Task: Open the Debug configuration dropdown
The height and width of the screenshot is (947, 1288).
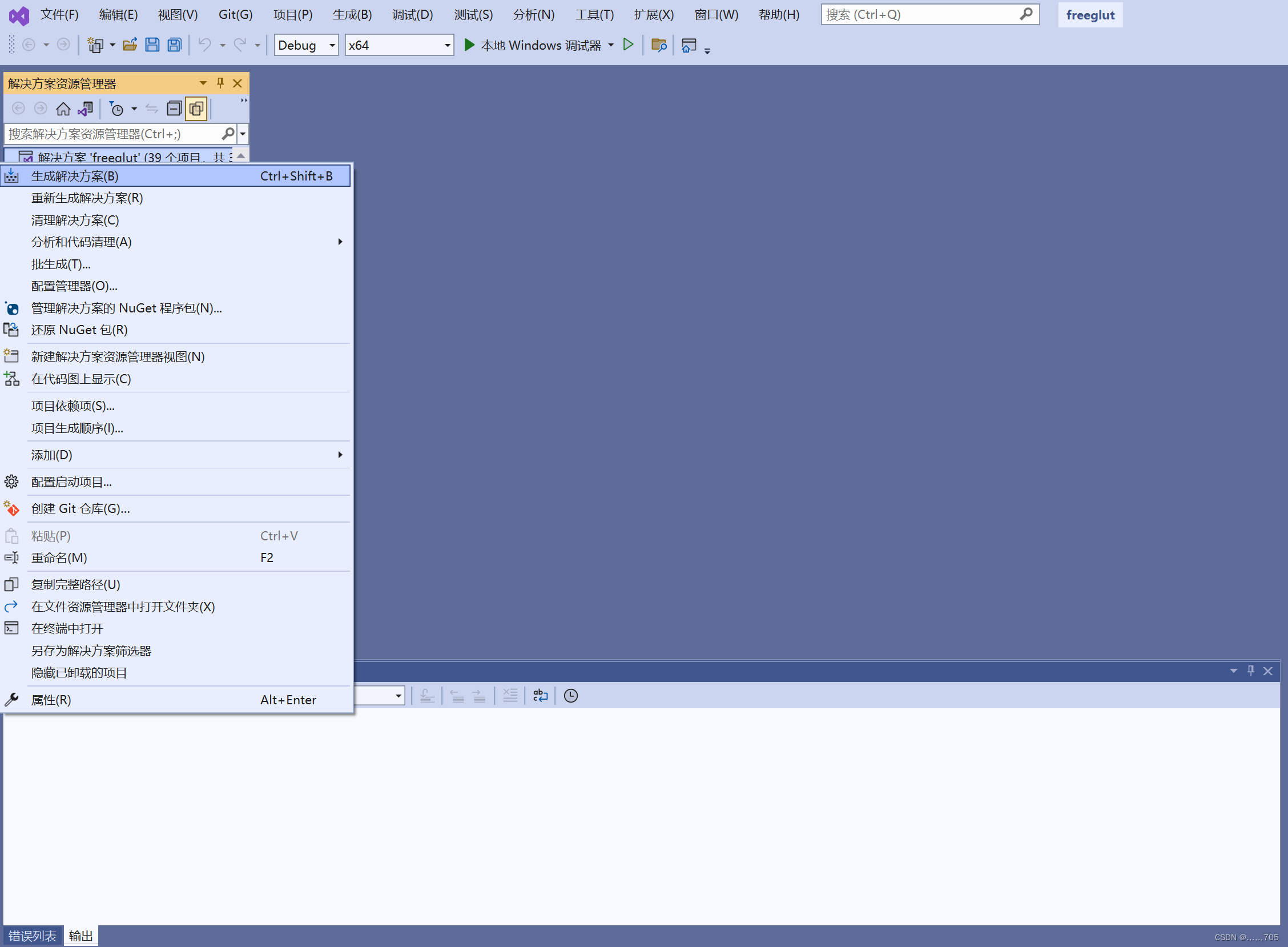Action: (x=332, y=45)
